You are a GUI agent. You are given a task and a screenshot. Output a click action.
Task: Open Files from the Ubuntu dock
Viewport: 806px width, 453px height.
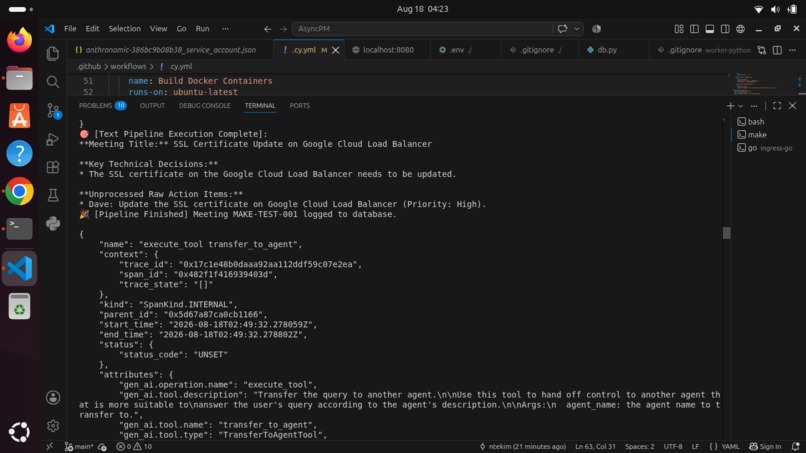(x=19, y=78)
